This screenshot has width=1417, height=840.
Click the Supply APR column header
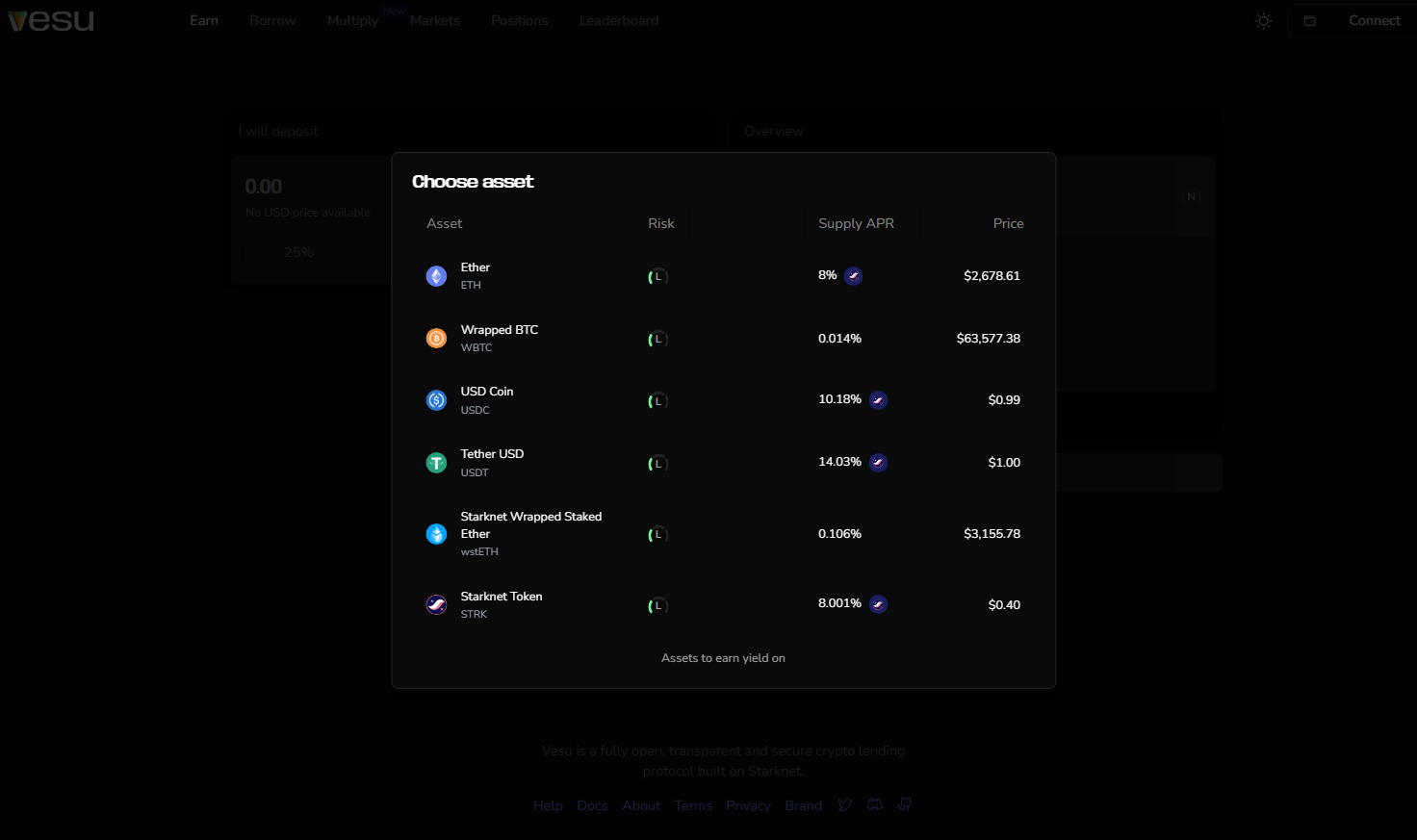pos(856,223)
